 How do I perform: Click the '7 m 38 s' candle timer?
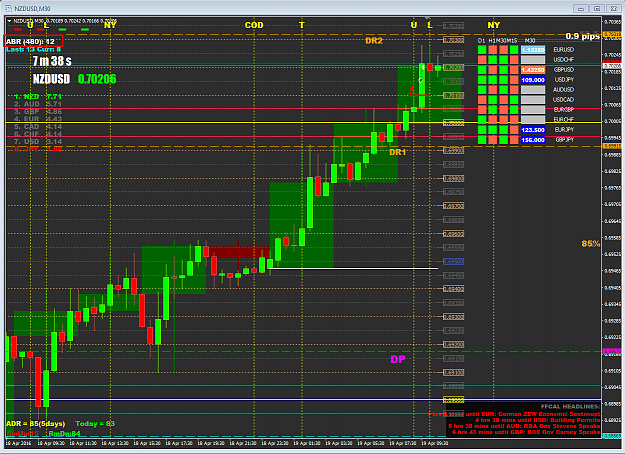coord(52,61)
